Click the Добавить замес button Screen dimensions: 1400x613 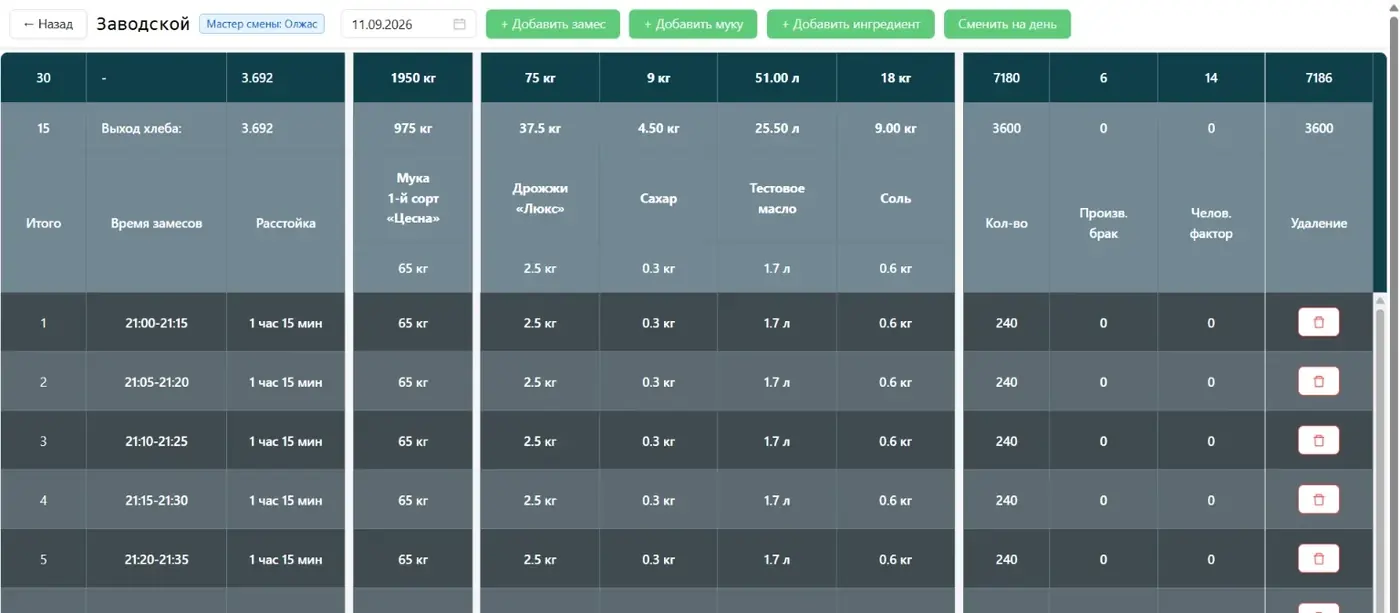click(x=553, y=24)
